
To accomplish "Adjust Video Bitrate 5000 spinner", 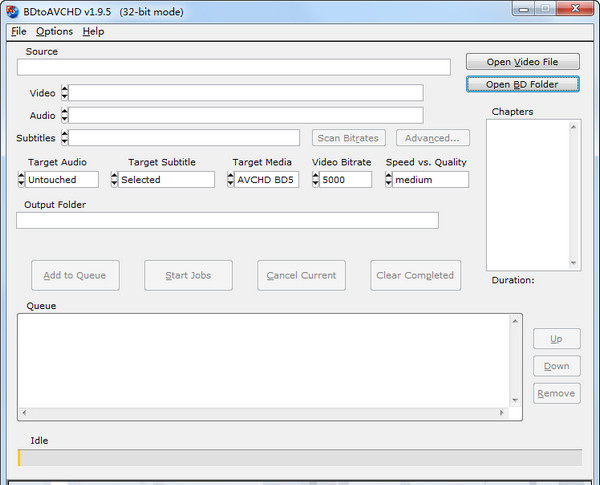I will [x=317, y=180].
